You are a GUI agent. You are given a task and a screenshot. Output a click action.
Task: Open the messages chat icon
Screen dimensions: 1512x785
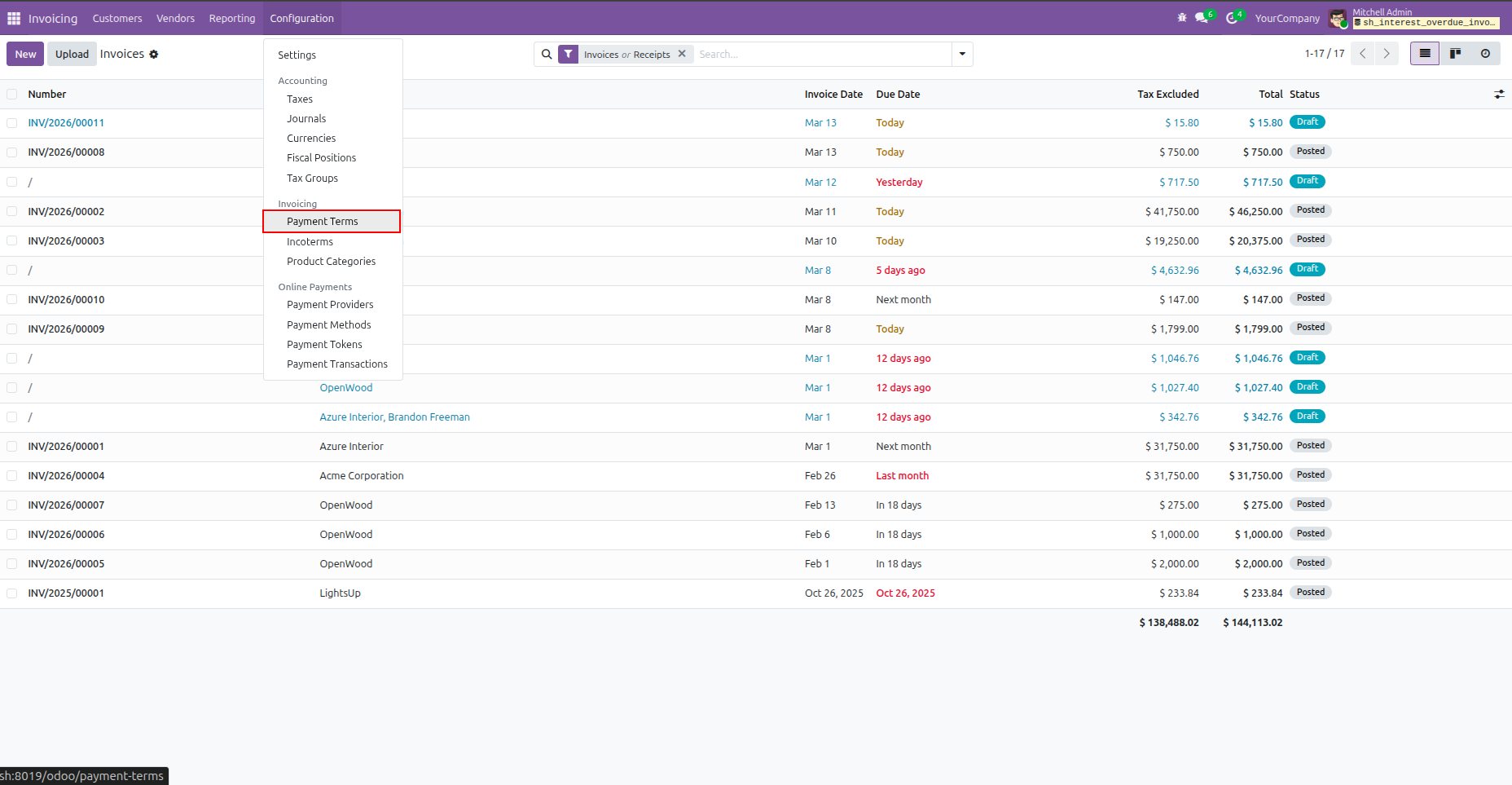tap(1203, 17)
